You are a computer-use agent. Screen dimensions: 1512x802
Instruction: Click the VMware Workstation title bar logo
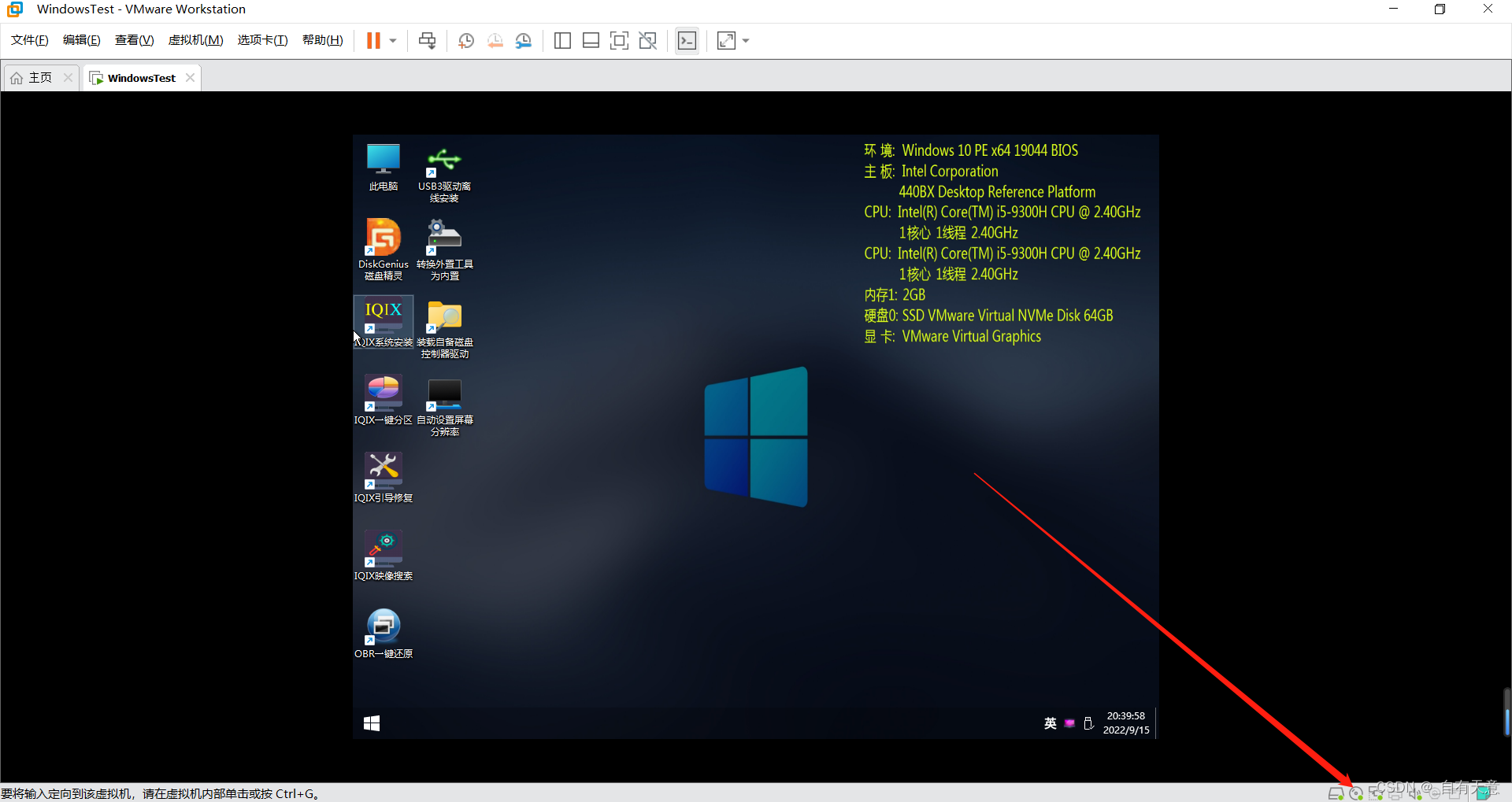click(x=15, y=9)
